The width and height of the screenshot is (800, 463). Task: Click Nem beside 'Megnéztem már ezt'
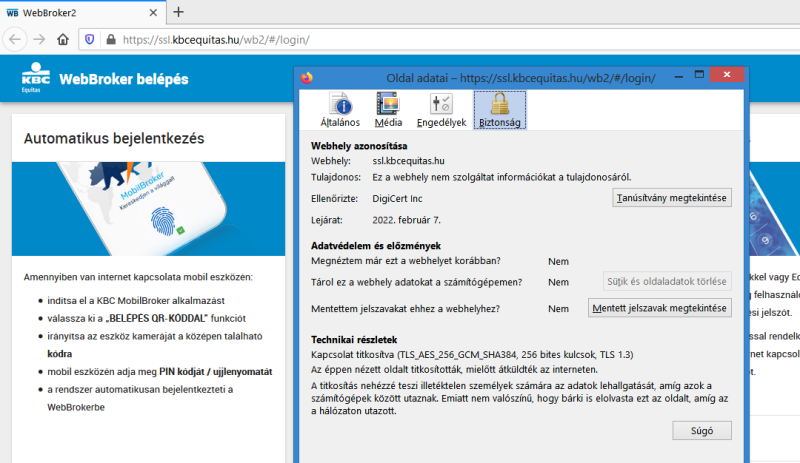point(558,261)
